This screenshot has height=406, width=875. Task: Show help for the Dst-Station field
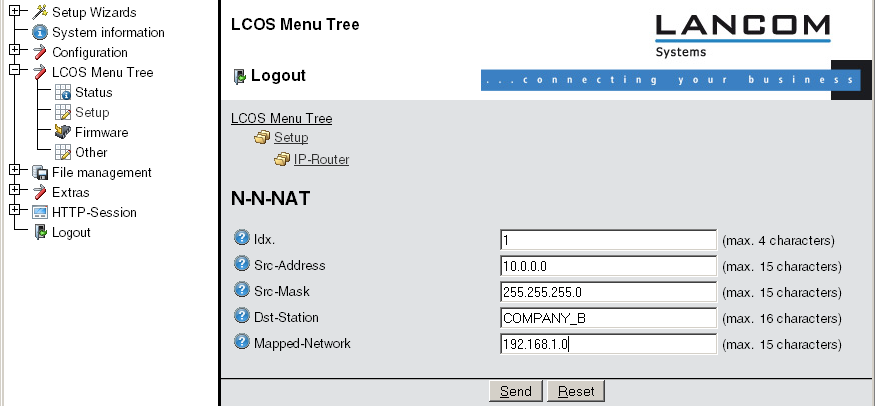[241, 316]
